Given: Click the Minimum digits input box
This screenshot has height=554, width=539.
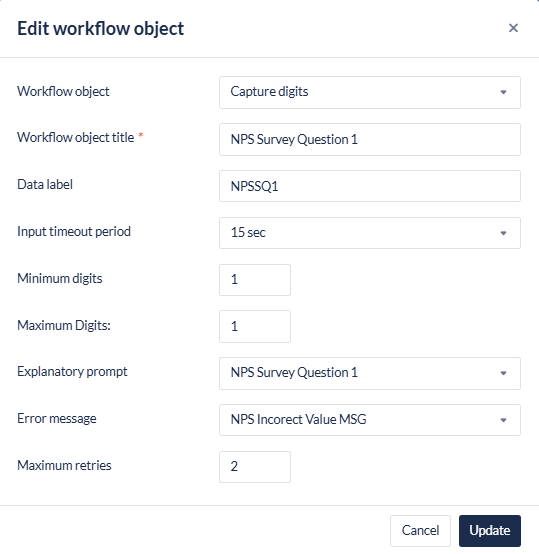Looking at the screenshot, I should click(x=255, y=280).
